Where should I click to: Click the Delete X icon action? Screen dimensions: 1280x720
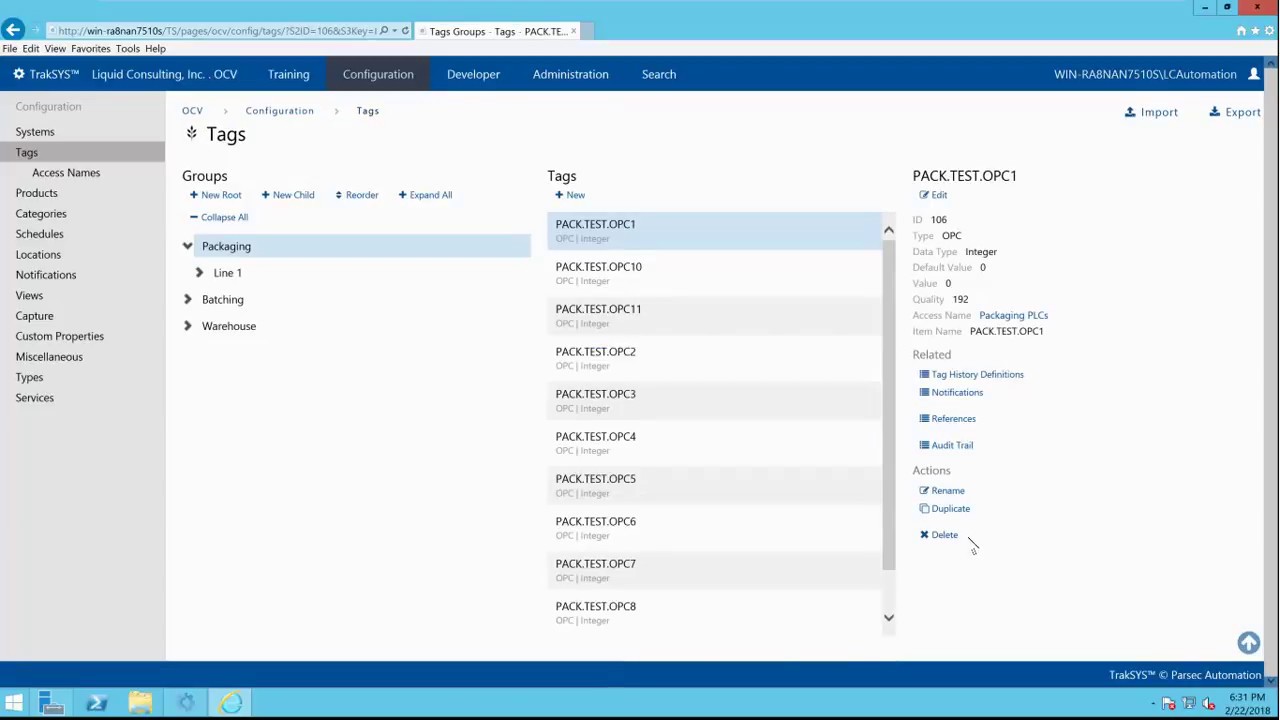tap(924, 535)
